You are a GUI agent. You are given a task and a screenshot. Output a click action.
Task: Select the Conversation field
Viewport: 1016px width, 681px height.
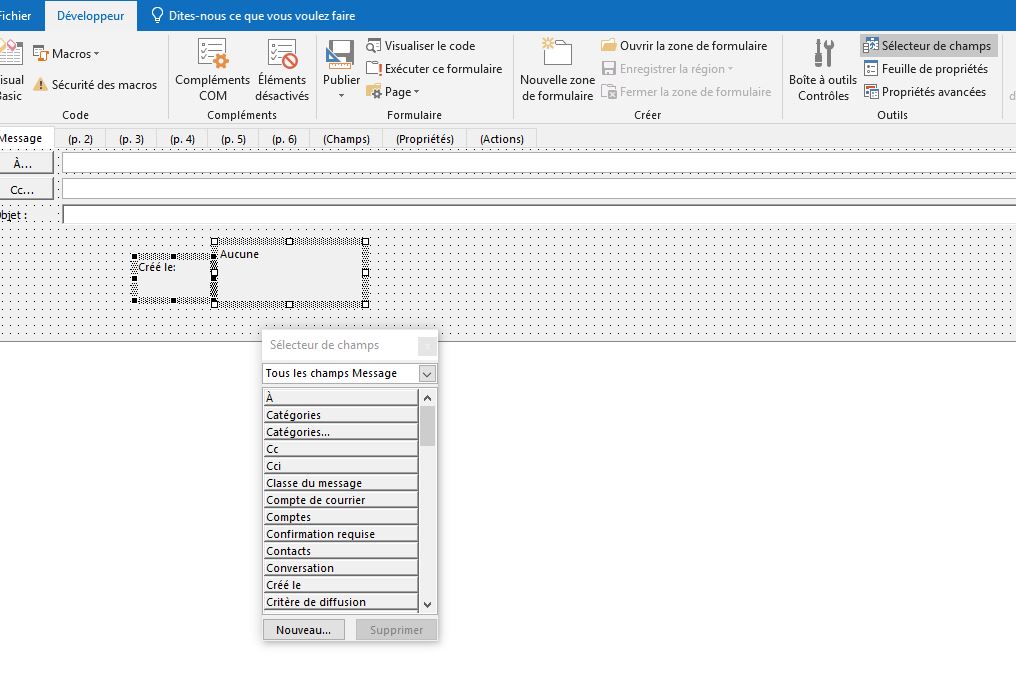pos(341,568)
